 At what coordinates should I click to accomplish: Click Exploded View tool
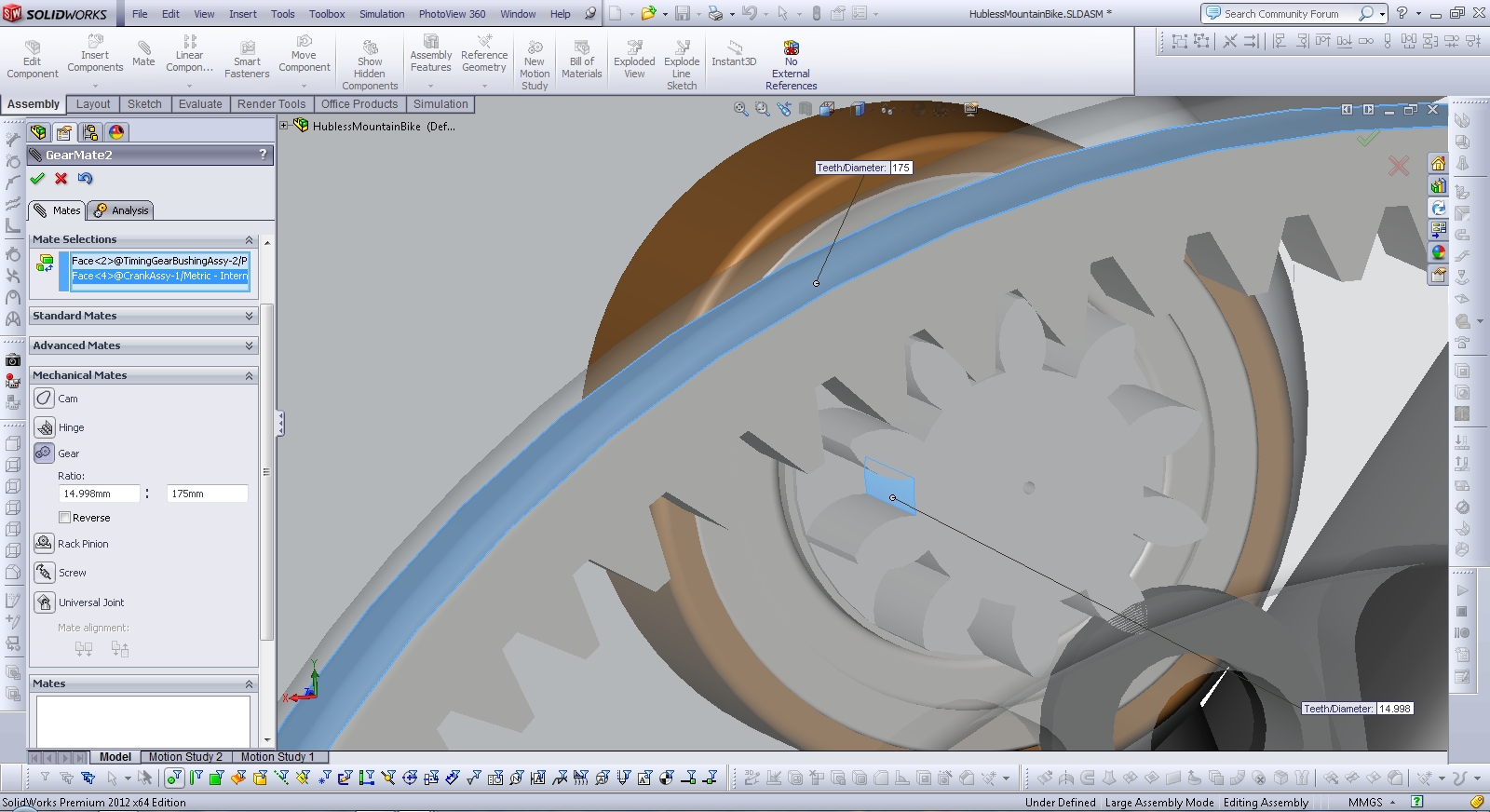[x=634, y=59]
